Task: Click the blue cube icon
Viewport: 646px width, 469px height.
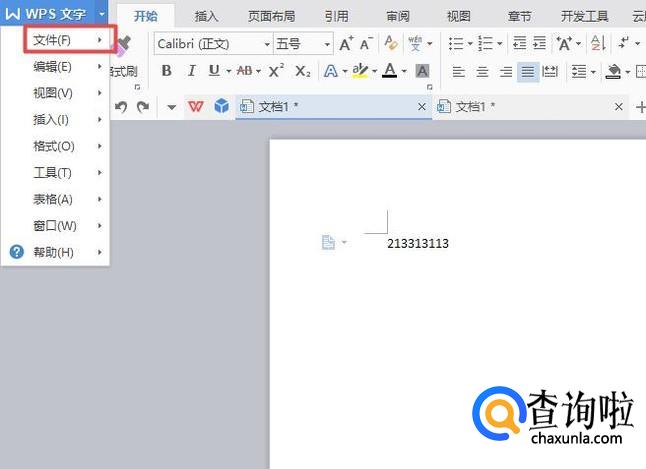Action: [222, 106]
